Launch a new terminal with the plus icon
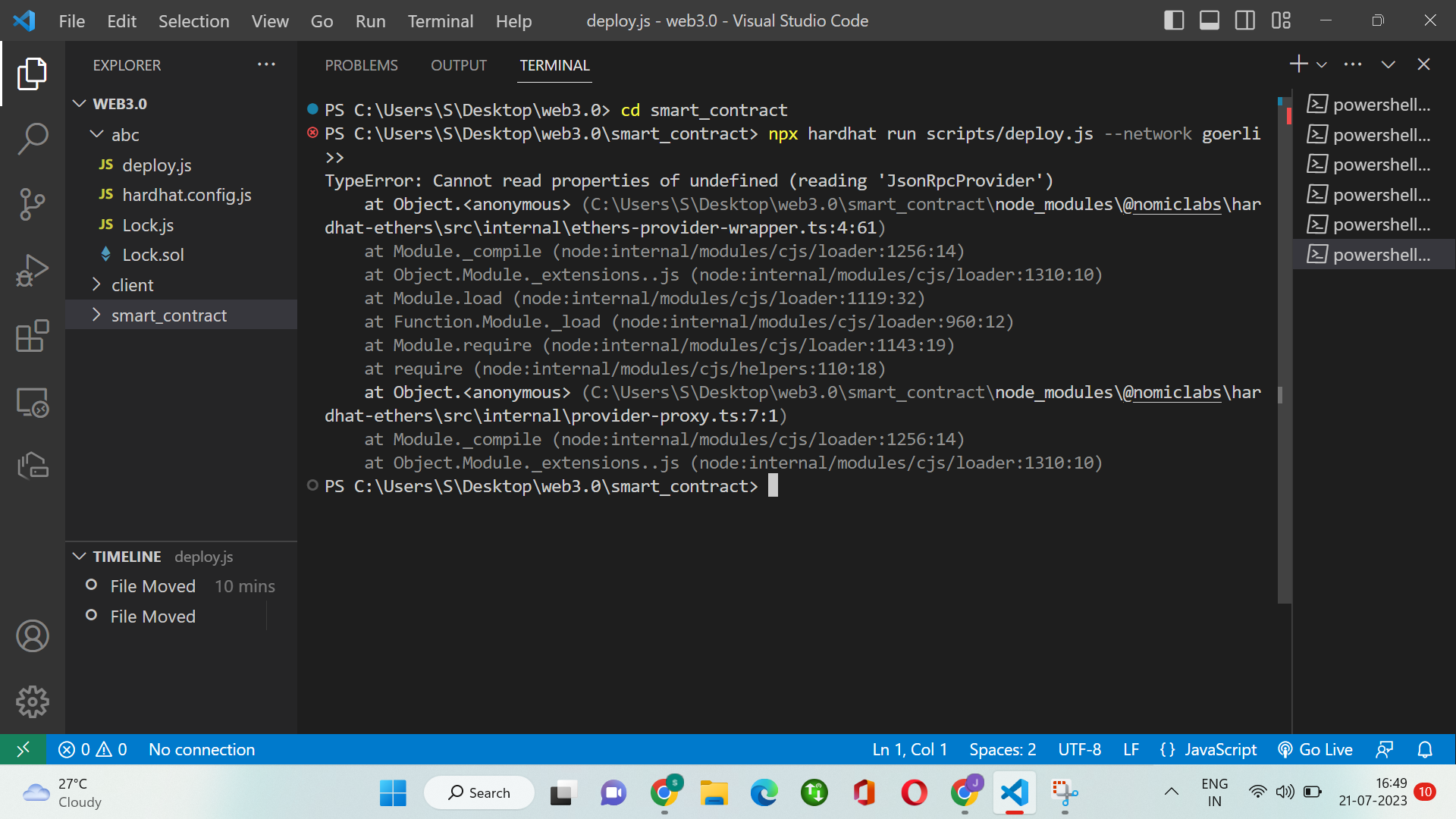Viewport: 1456px width, 819px height. (1298, 64)
